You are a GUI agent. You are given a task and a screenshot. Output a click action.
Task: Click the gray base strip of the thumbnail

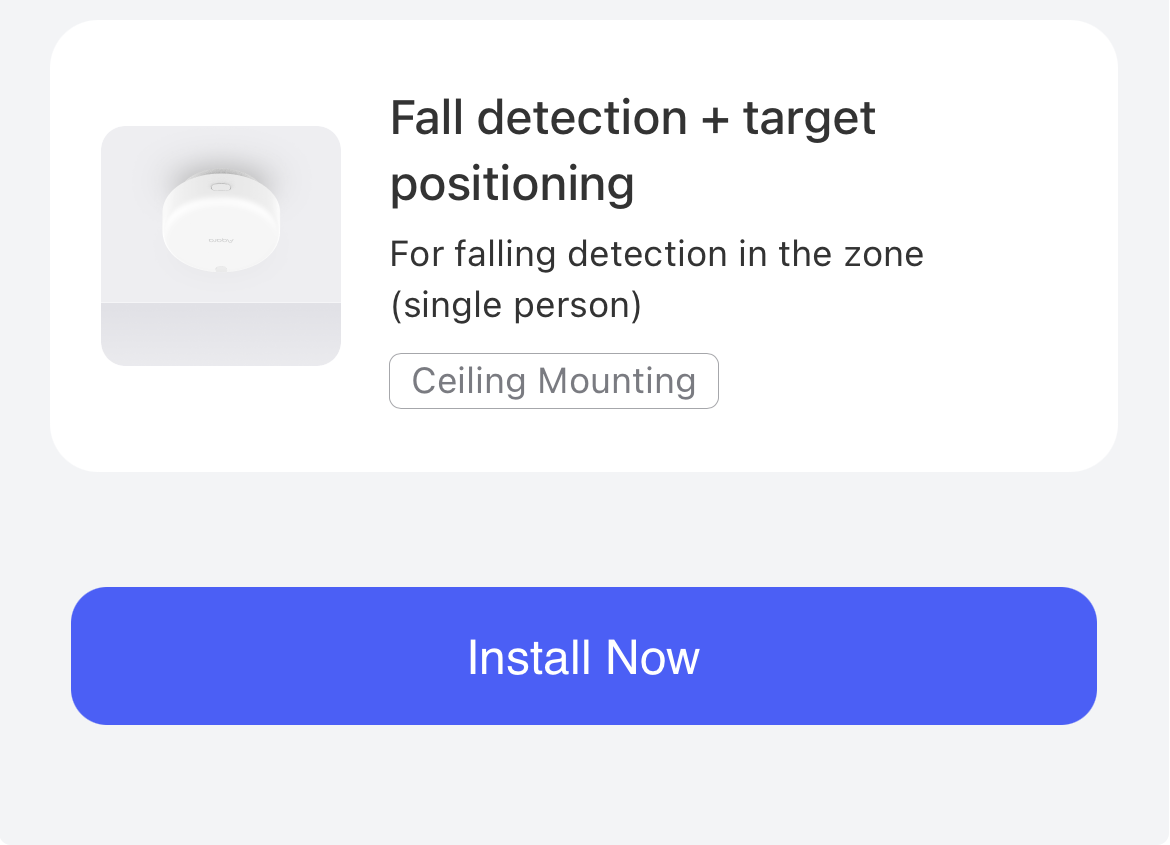click(221, 333)
